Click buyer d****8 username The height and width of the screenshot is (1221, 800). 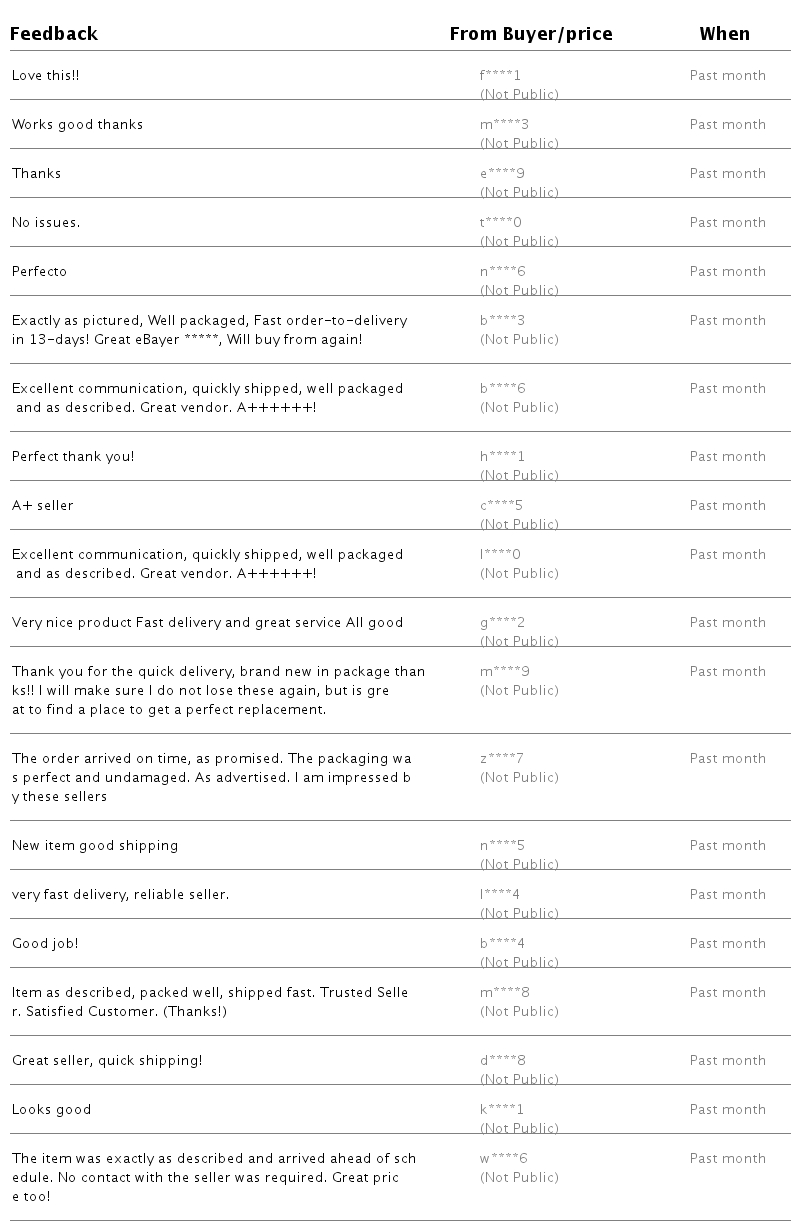click(x=502, y=1060)
